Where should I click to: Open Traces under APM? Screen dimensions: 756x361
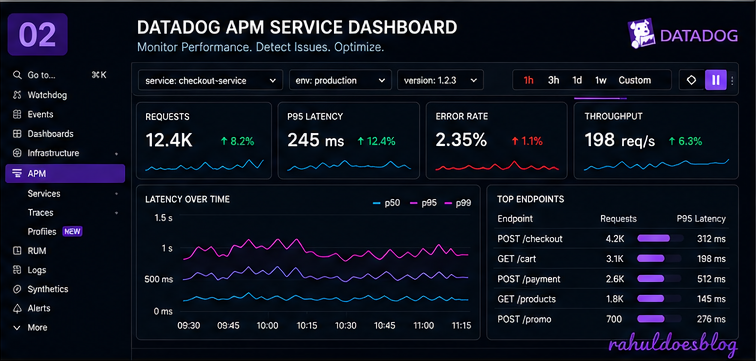(x=40, y=213)
